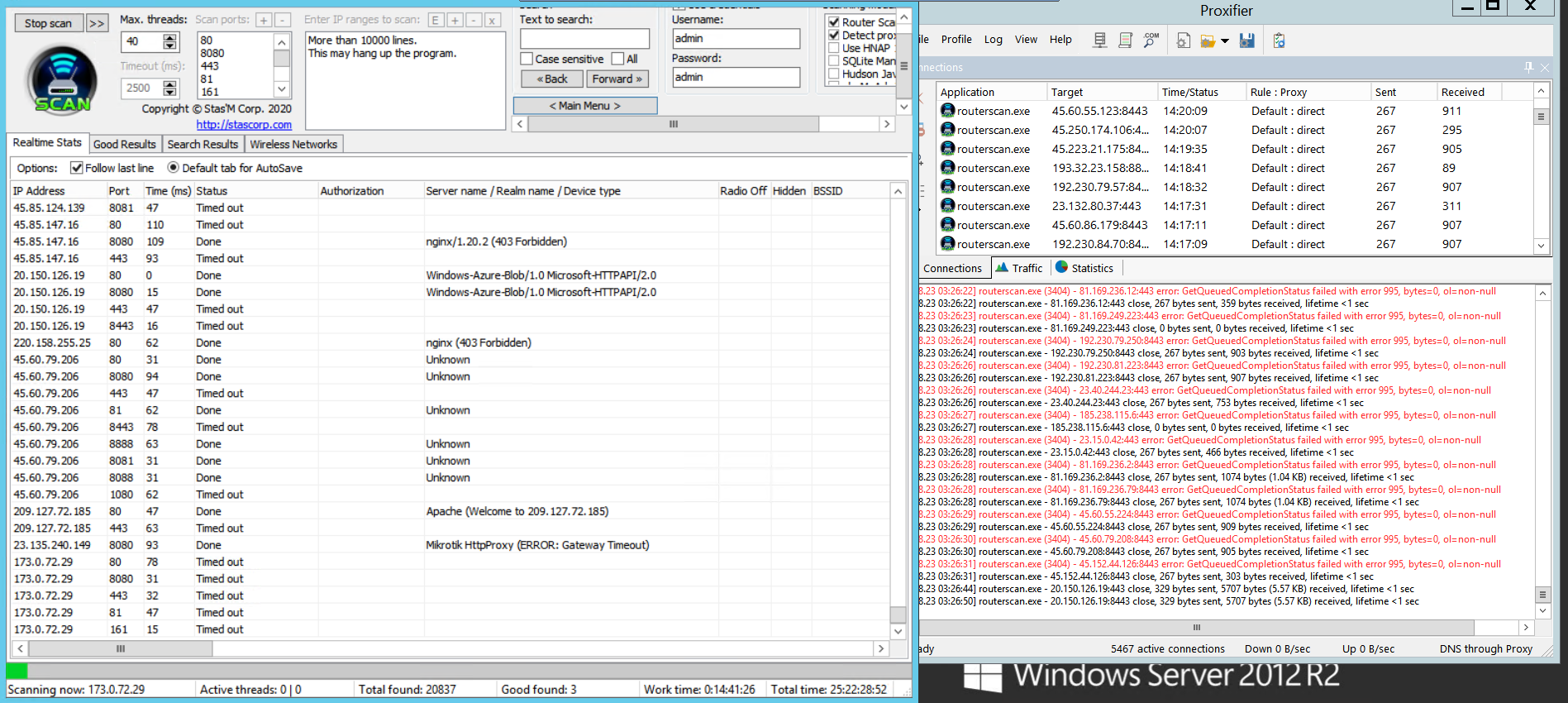
Task: Open the Profile menu in Proxifier
Action: coord(956,39)
